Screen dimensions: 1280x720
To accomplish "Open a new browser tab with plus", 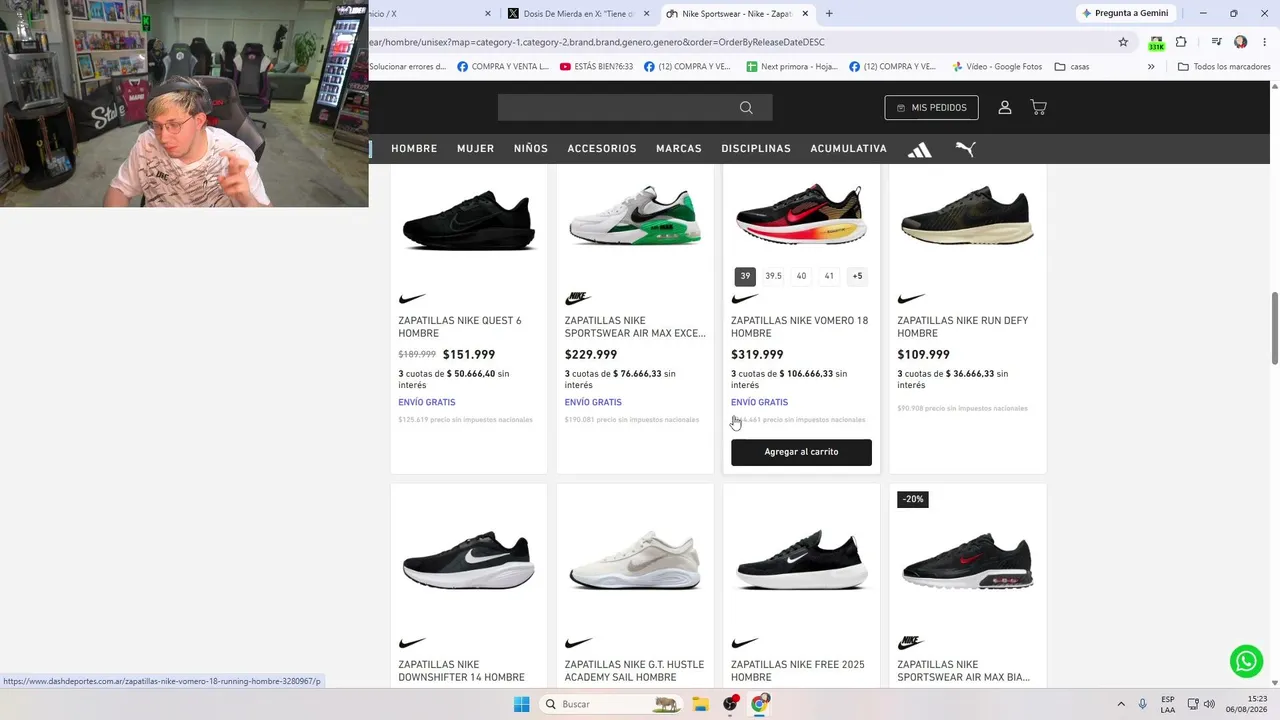I will (829, 13).
